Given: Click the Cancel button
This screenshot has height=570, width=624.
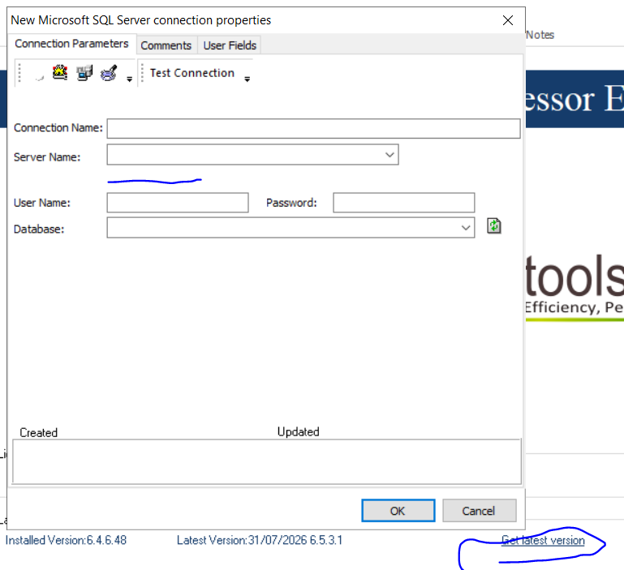Looking at the screenshot, I should tap(479, 510).
